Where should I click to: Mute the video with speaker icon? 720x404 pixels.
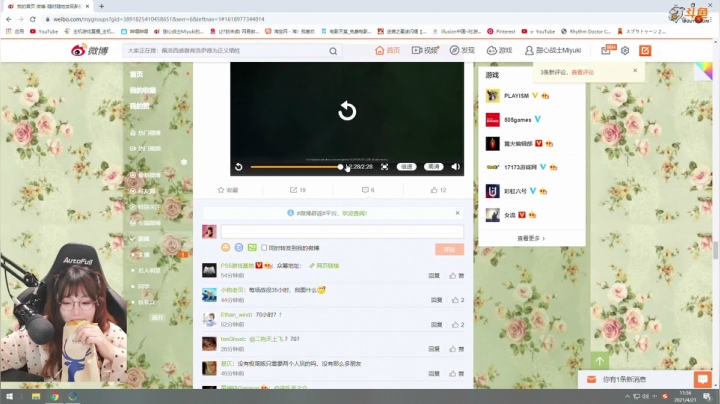456,167
